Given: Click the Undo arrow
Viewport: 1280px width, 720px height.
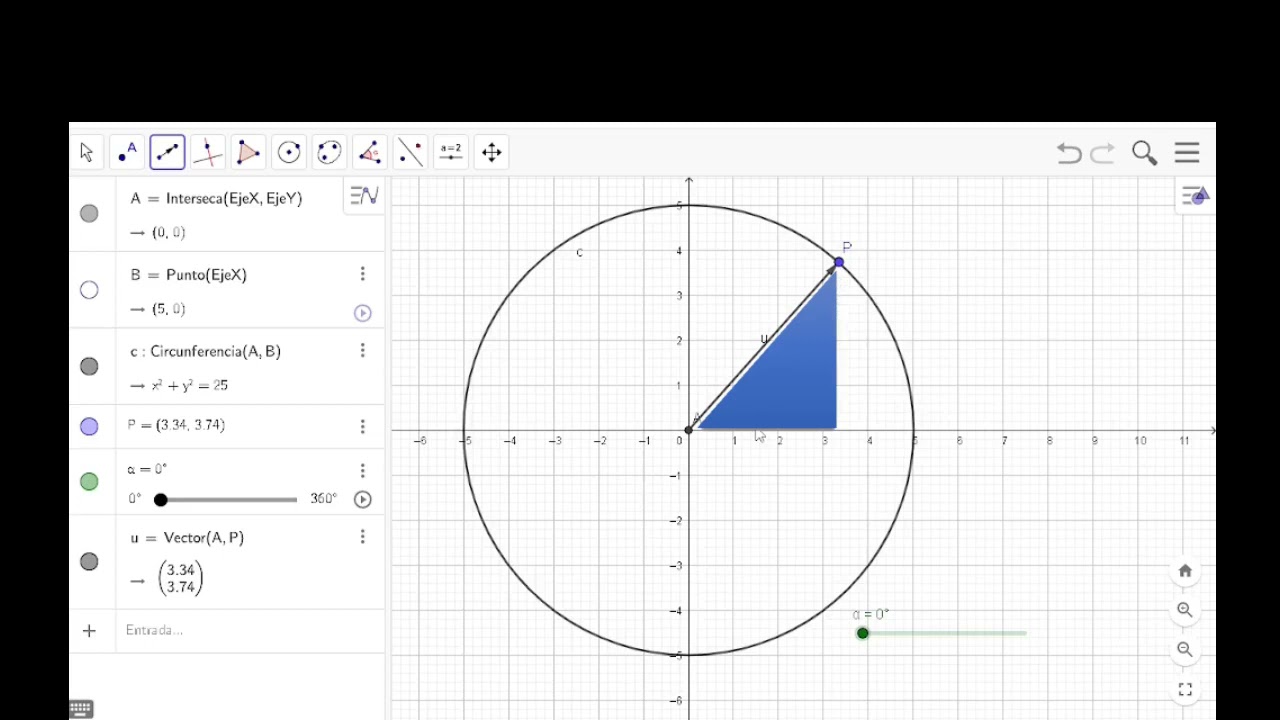Looking at the screenshot, I should (x=1069, y=153).
